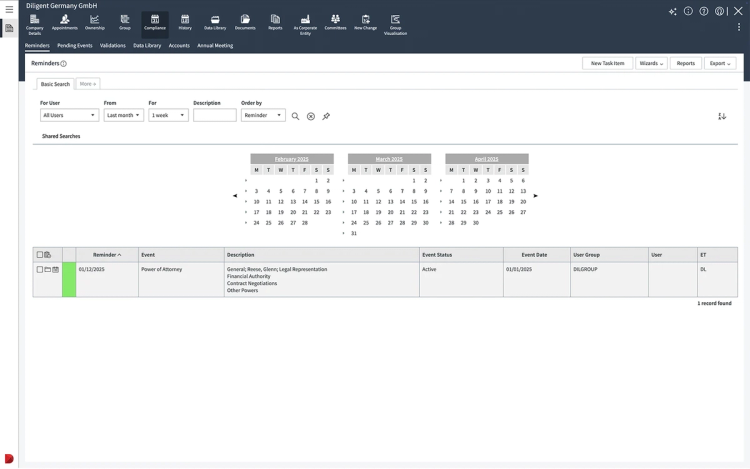Open the info circle icon in header
Screen dimensions: 750x469
click(x=688, y=11)
